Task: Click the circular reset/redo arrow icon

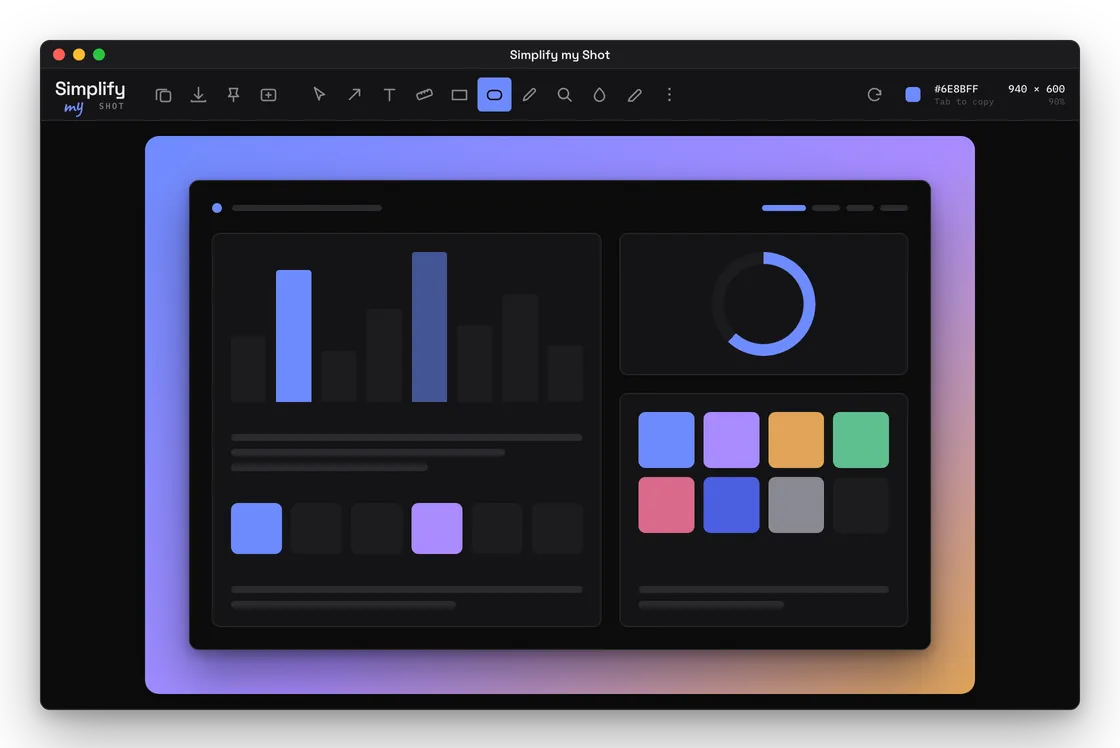Action: click(874, 94)
